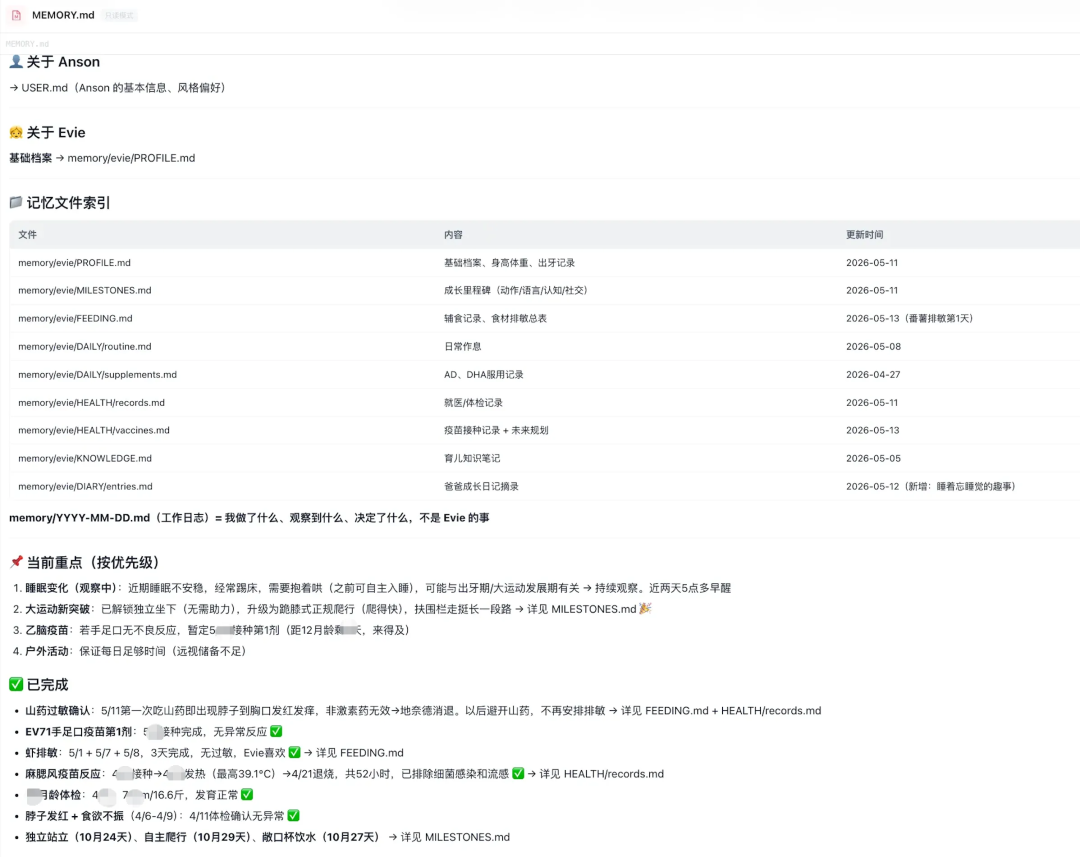Click the file icon beside the MEMORY.md tab title

coord(16,15)
